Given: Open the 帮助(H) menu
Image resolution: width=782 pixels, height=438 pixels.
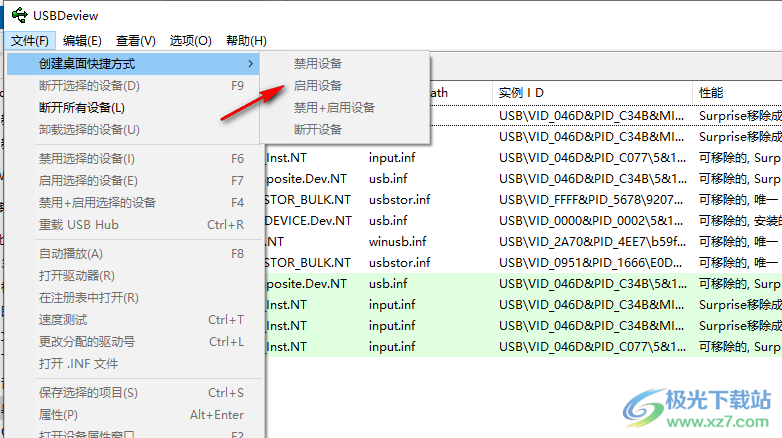Looking at the screenshot, I should pyautogui.click(x=246, y=40).
